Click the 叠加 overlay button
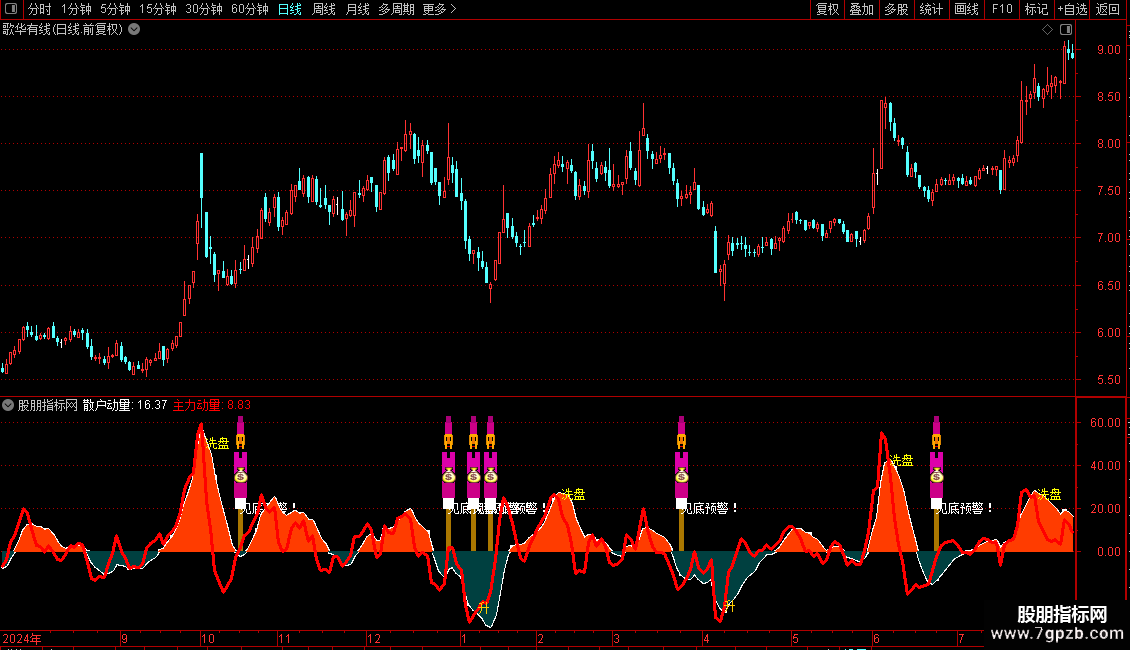The width and height of the screenshot is (1130, 650). pyautogui.click(x=861, y=9)
